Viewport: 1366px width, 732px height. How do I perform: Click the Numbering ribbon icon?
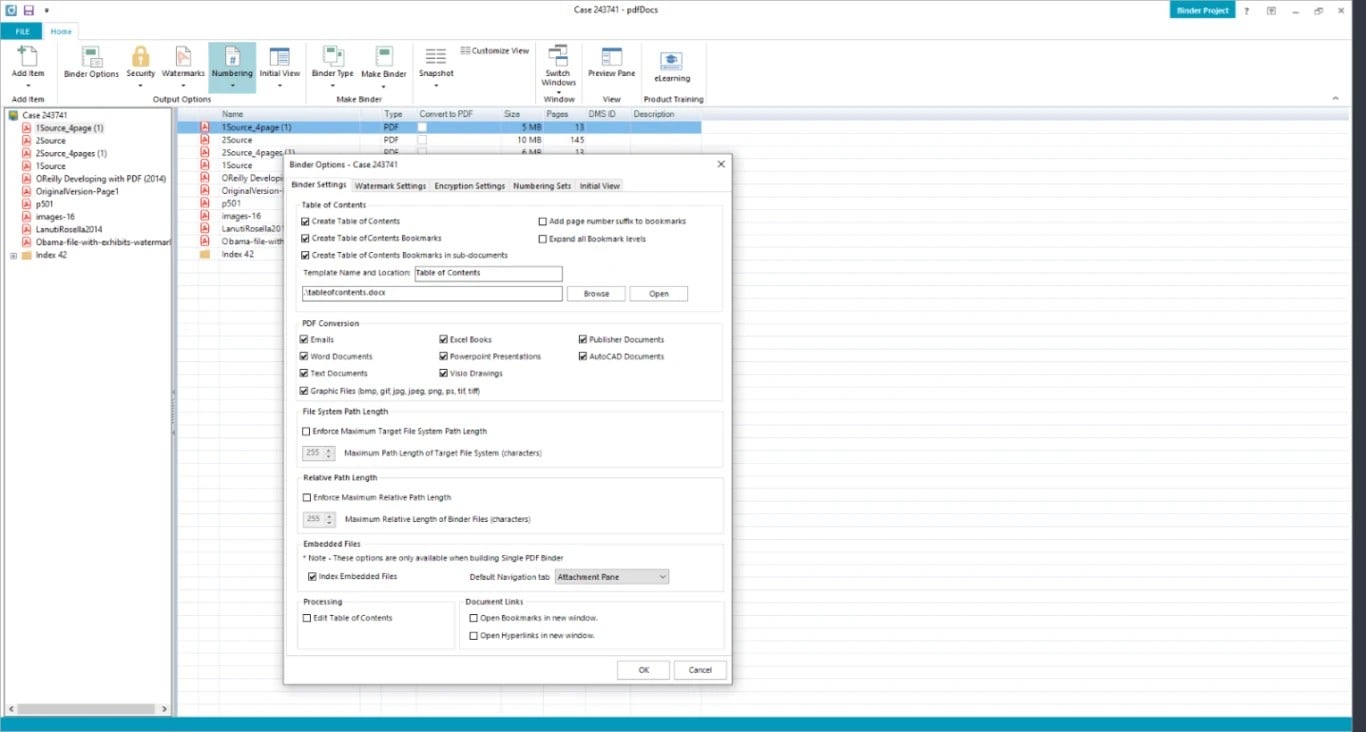[232, 56]
